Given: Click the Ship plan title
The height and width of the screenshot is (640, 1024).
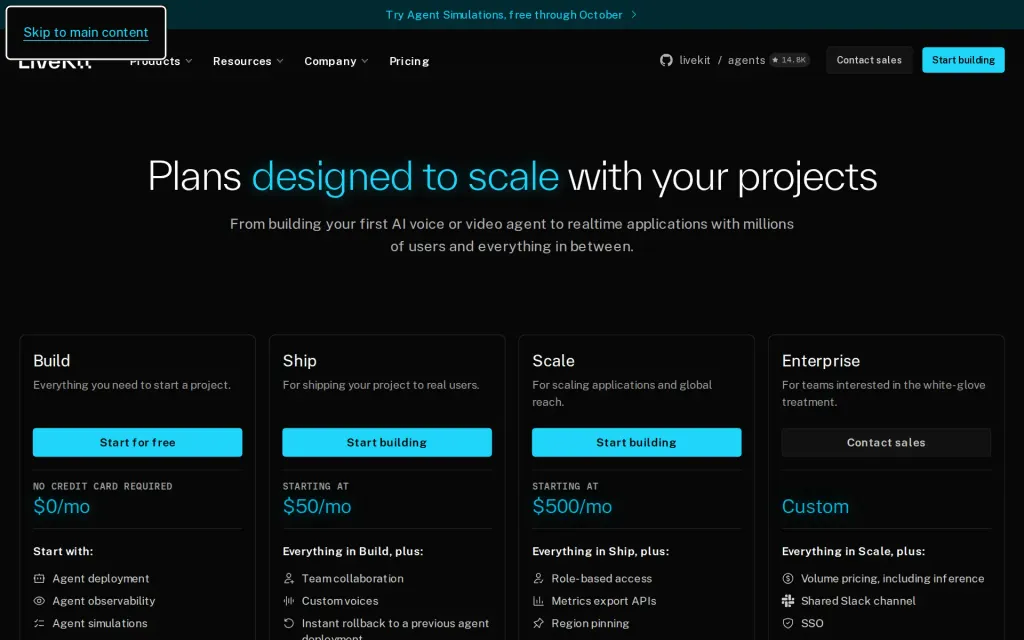Looking at the screenshot, I should 300,361.
